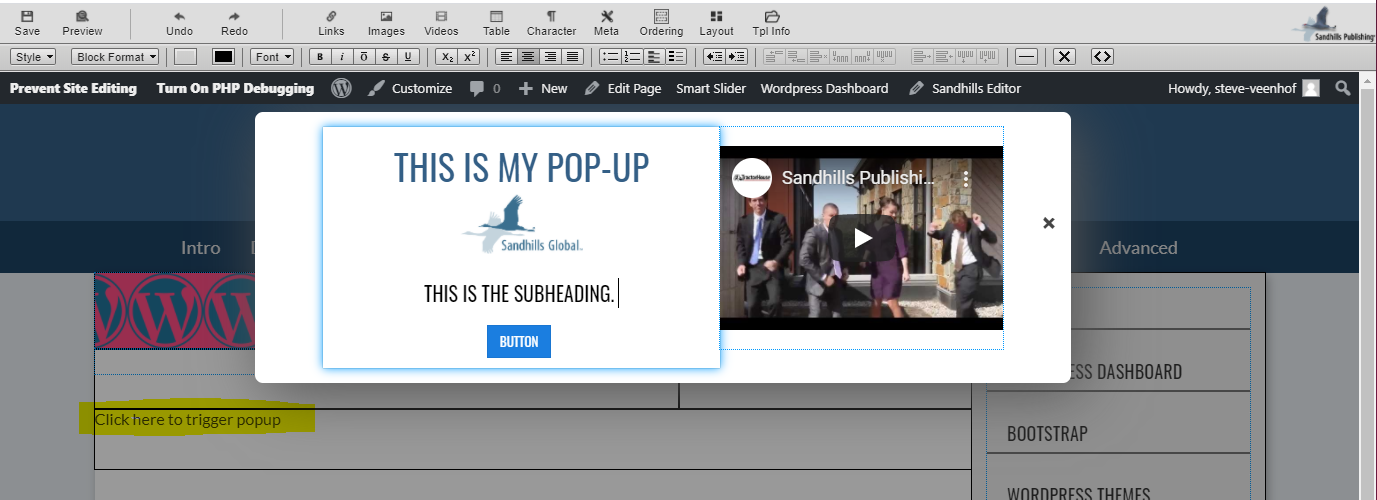Apply subscript formatting
Screen dimensions: 1377x500
(448, 57)
